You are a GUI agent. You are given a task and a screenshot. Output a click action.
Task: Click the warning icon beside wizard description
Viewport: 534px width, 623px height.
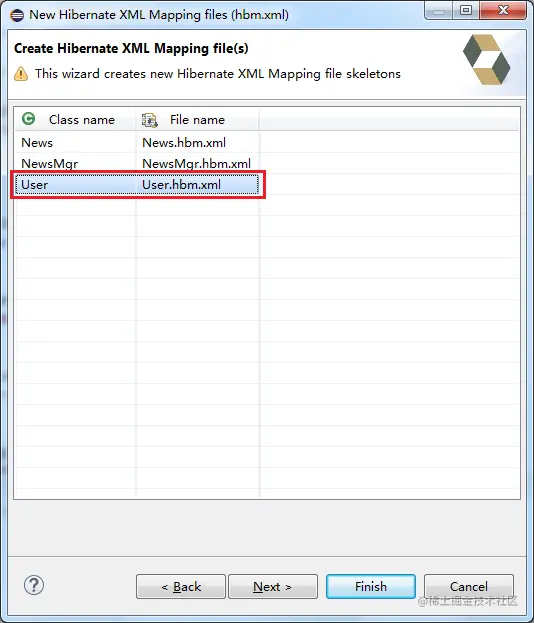[21, 74]
